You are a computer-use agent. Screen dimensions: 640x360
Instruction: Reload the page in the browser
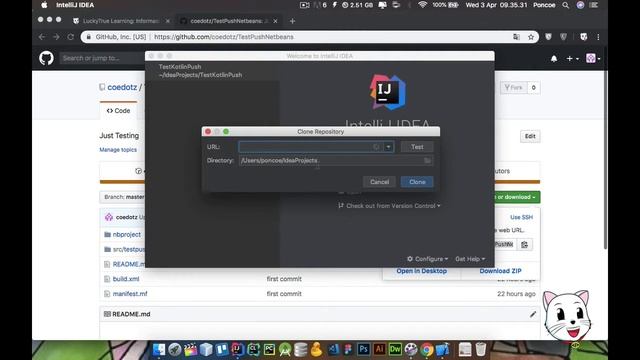pyautogui.click(x=71, y=37)
